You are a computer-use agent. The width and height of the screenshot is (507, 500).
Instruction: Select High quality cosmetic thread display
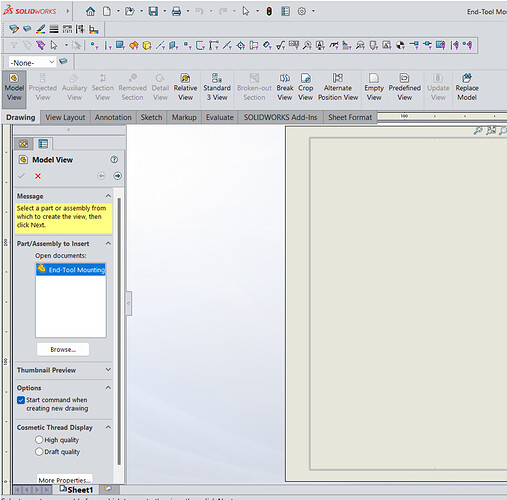pos(39,440)
